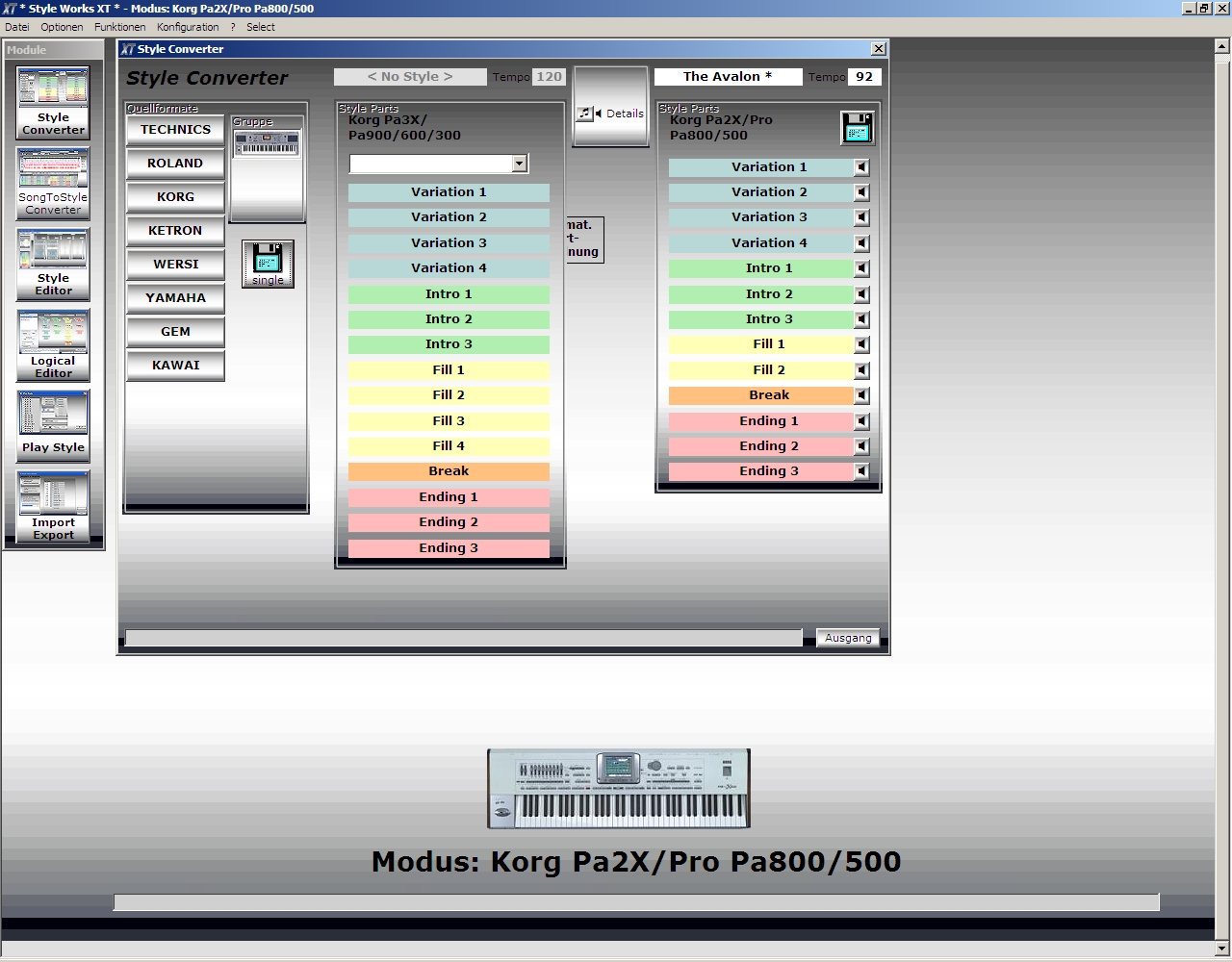Choose YAMAHA source format

(x=175, y=298)
